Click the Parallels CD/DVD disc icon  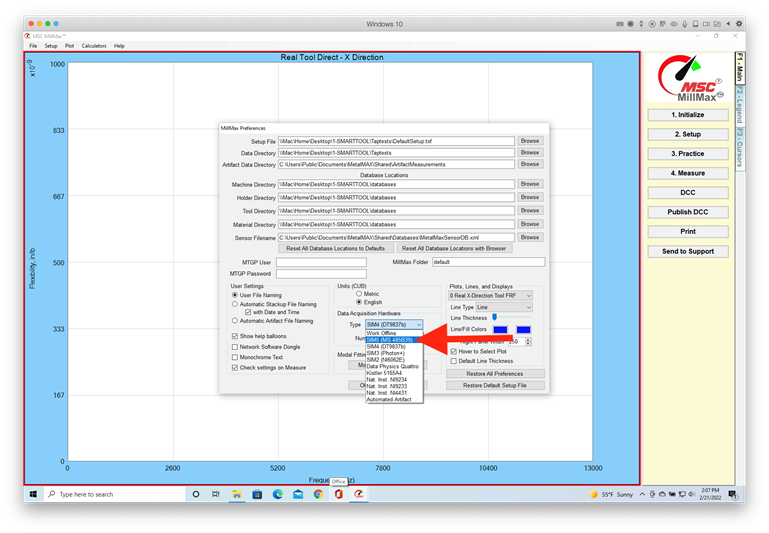point(652,24)
